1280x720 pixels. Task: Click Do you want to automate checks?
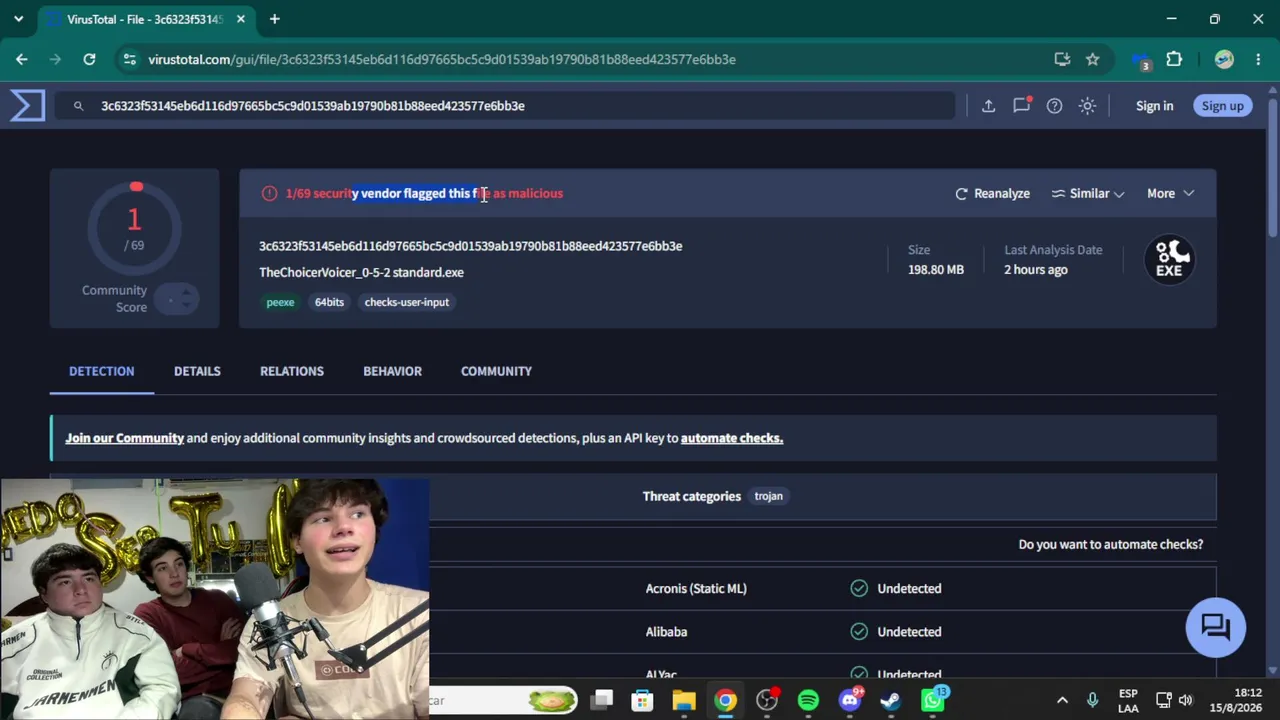1111,544
